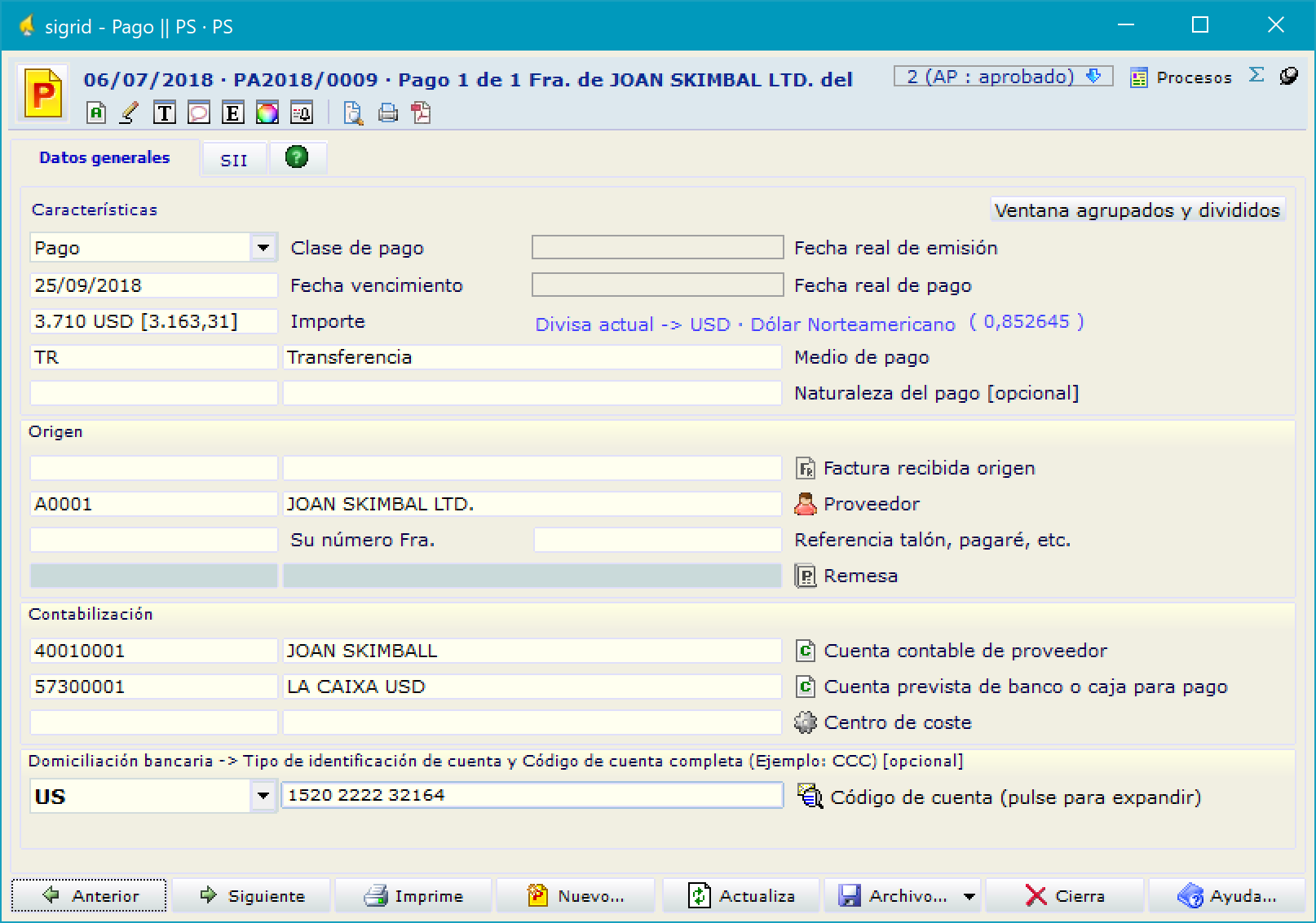The height and width of the screenshot is (923, 1316).
Task: Click the globe icon at top right
Action: click(1288, 76)
